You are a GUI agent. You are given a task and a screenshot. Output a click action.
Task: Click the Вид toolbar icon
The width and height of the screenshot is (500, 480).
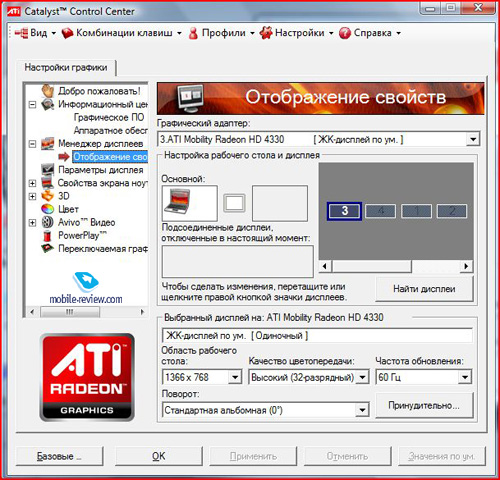click(x=22, y=33)
